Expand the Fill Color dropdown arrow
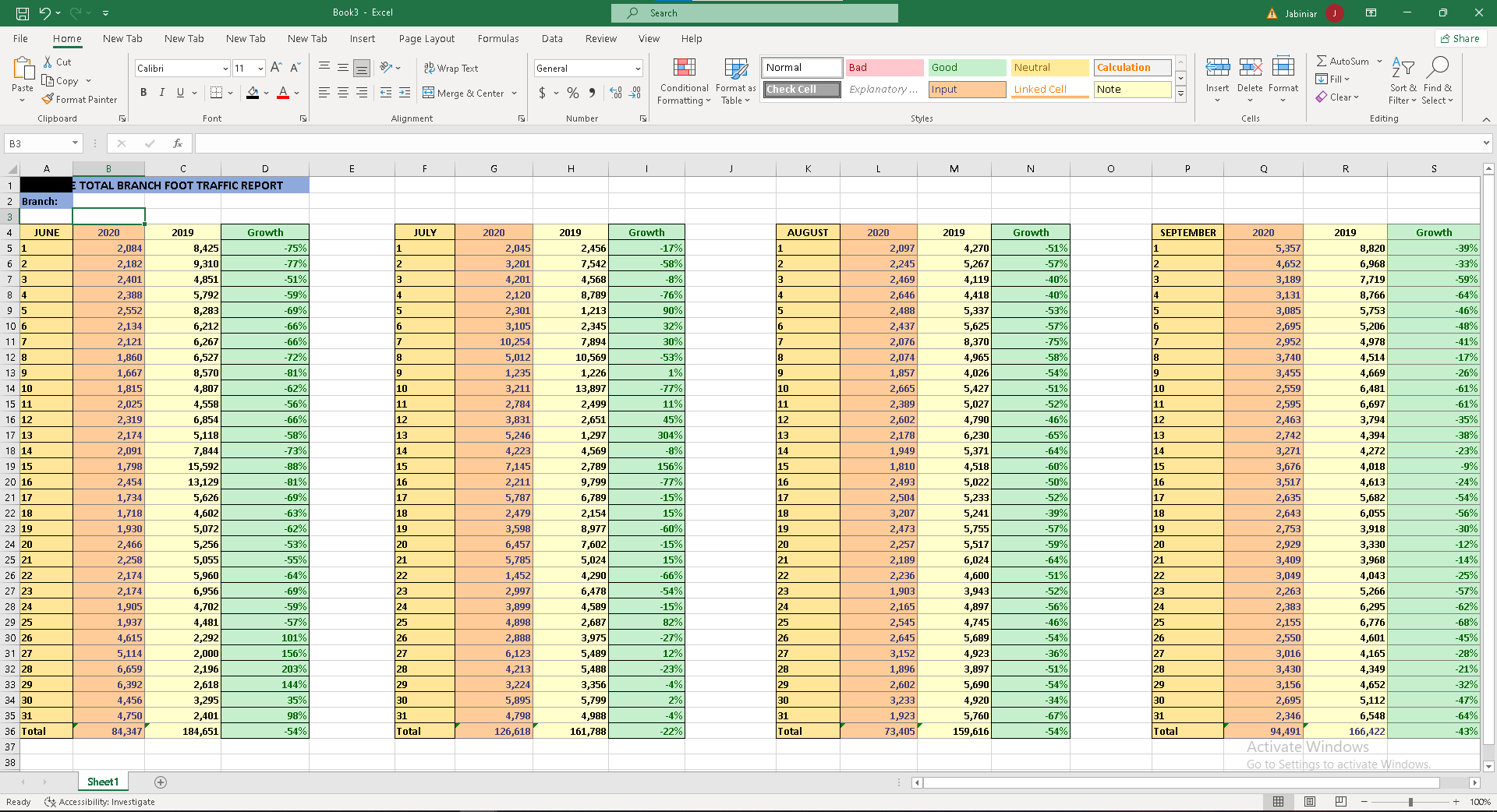 coord(266,94)
